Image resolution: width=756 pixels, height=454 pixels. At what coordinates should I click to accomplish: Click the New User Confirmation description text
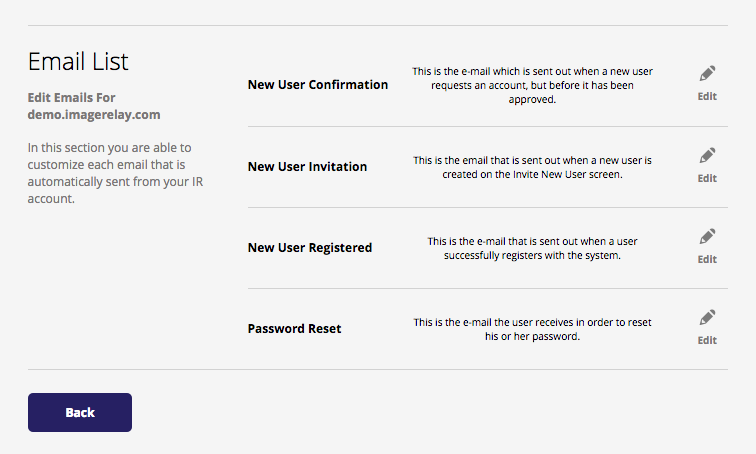[x=532, y=85]
